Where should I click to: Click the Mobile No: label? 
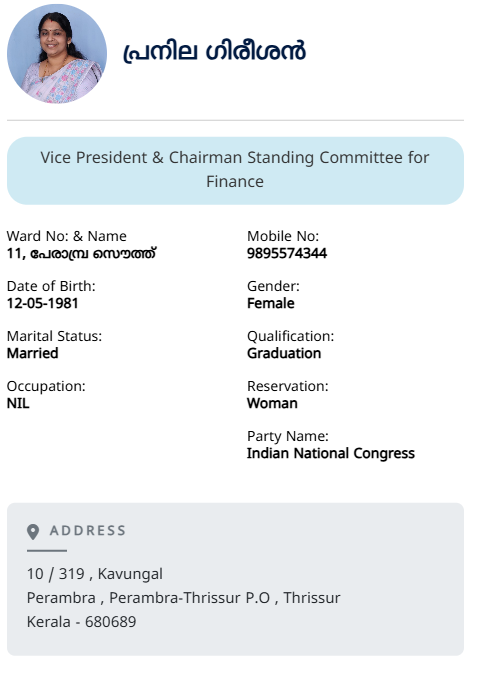283,236
